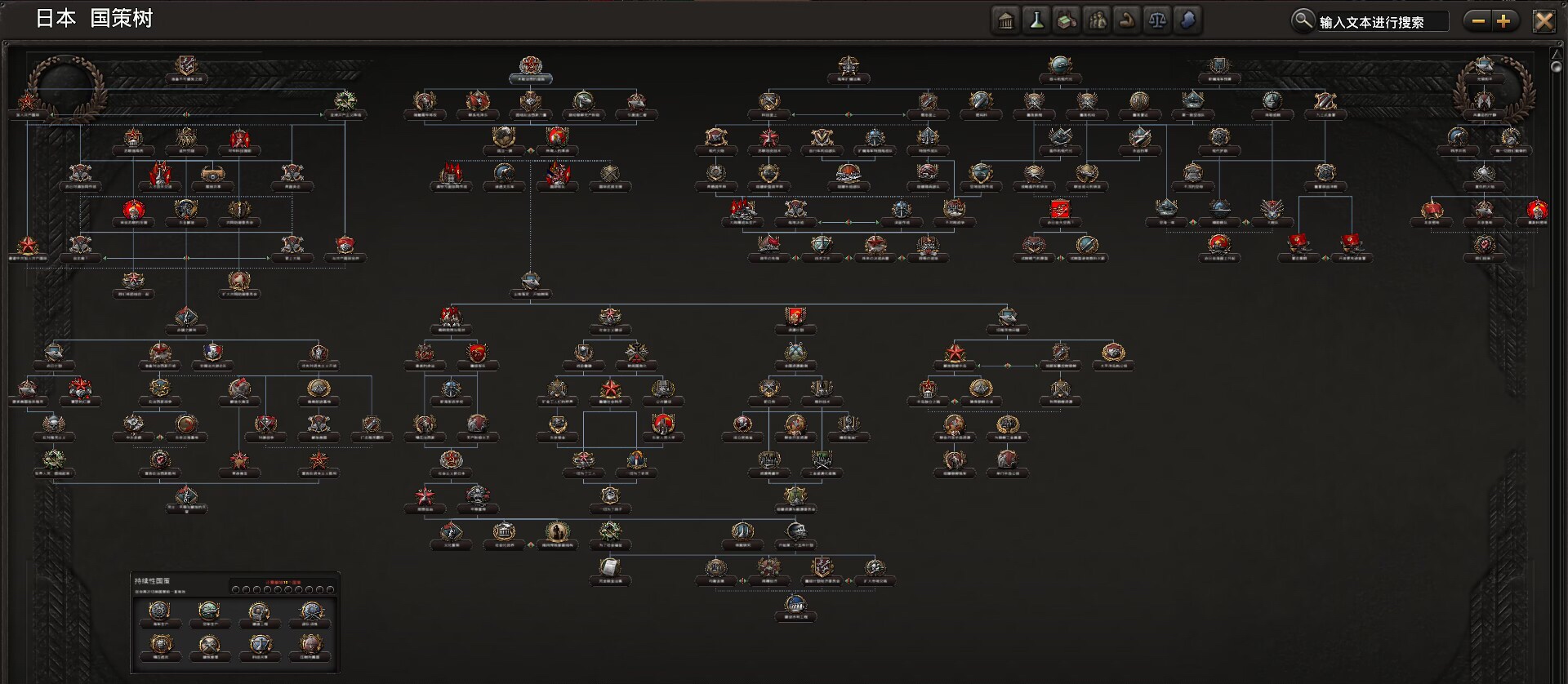Click first empty continuous focus slot circle
Image resolution: width=1568 pixels, height=684 pixels.
click(x=236, y=589)
